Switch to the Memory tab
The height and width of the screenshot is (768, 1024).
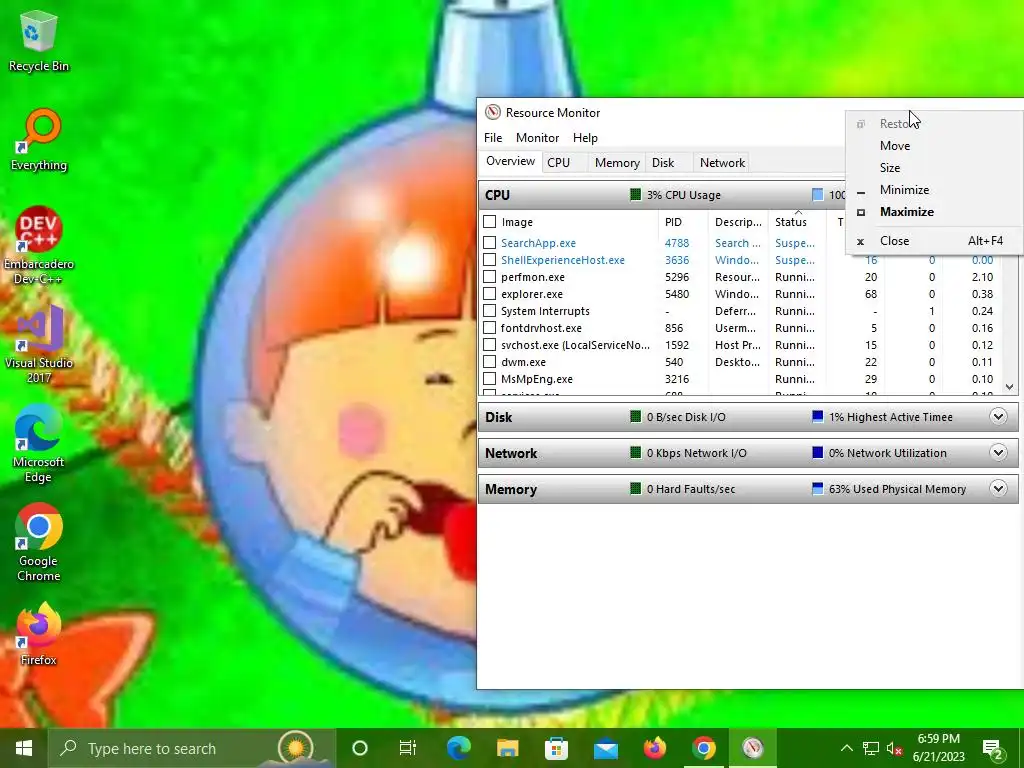click(617, 163)
